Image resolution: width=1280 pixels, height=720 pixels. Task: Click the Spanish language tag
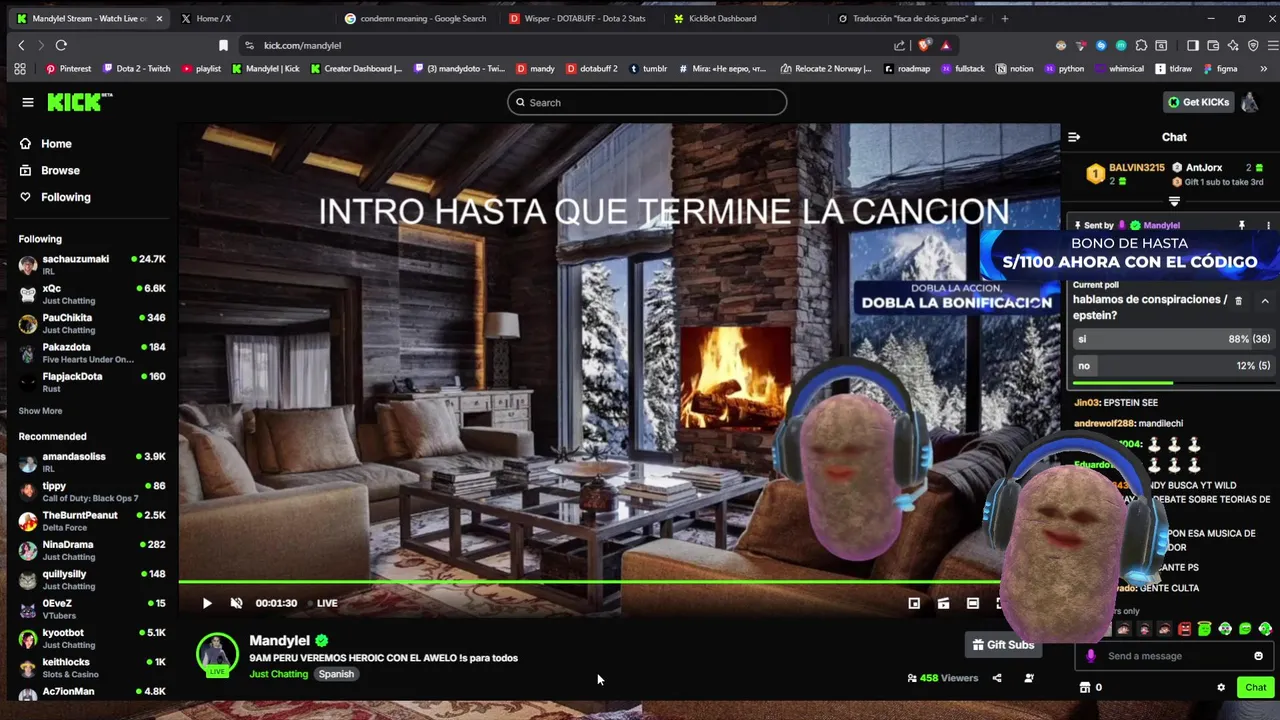coord(336,674)
